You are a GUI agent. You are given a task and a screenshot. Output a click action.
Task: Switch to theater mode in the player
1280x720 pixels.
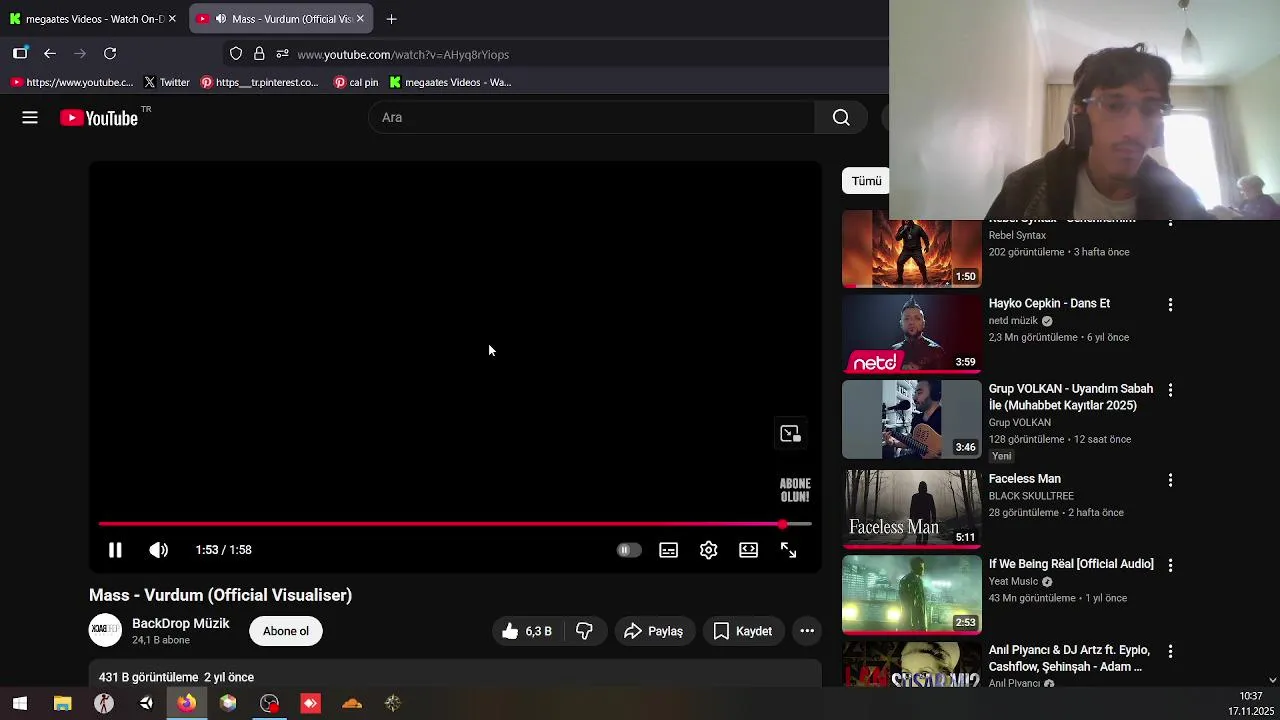pyautogui.click(x=748, y=550)
